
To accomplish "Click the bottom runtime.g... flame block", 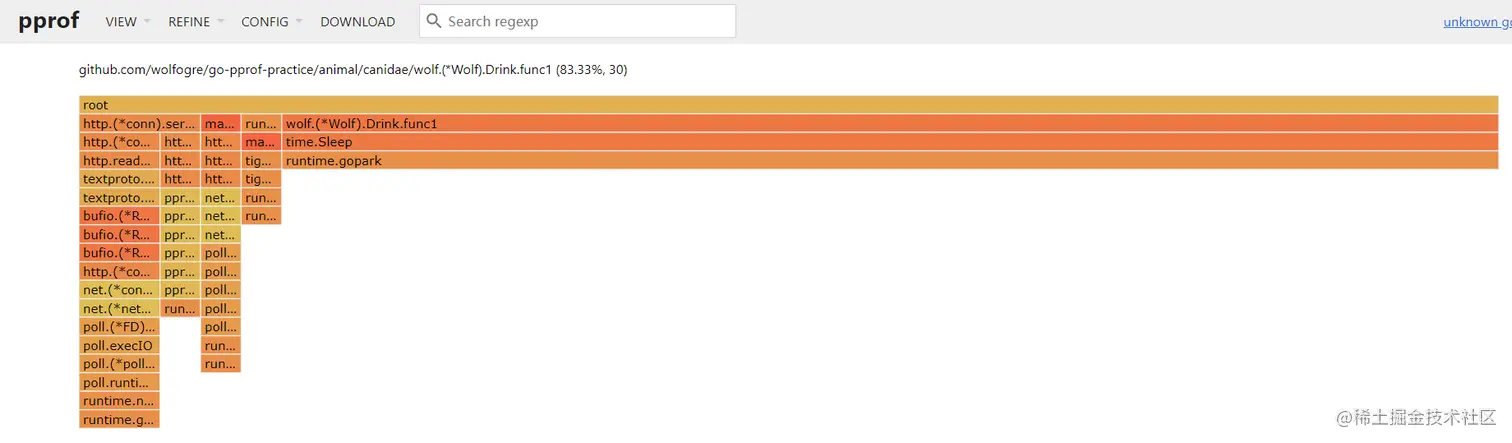I will click(x=119, y=420).
